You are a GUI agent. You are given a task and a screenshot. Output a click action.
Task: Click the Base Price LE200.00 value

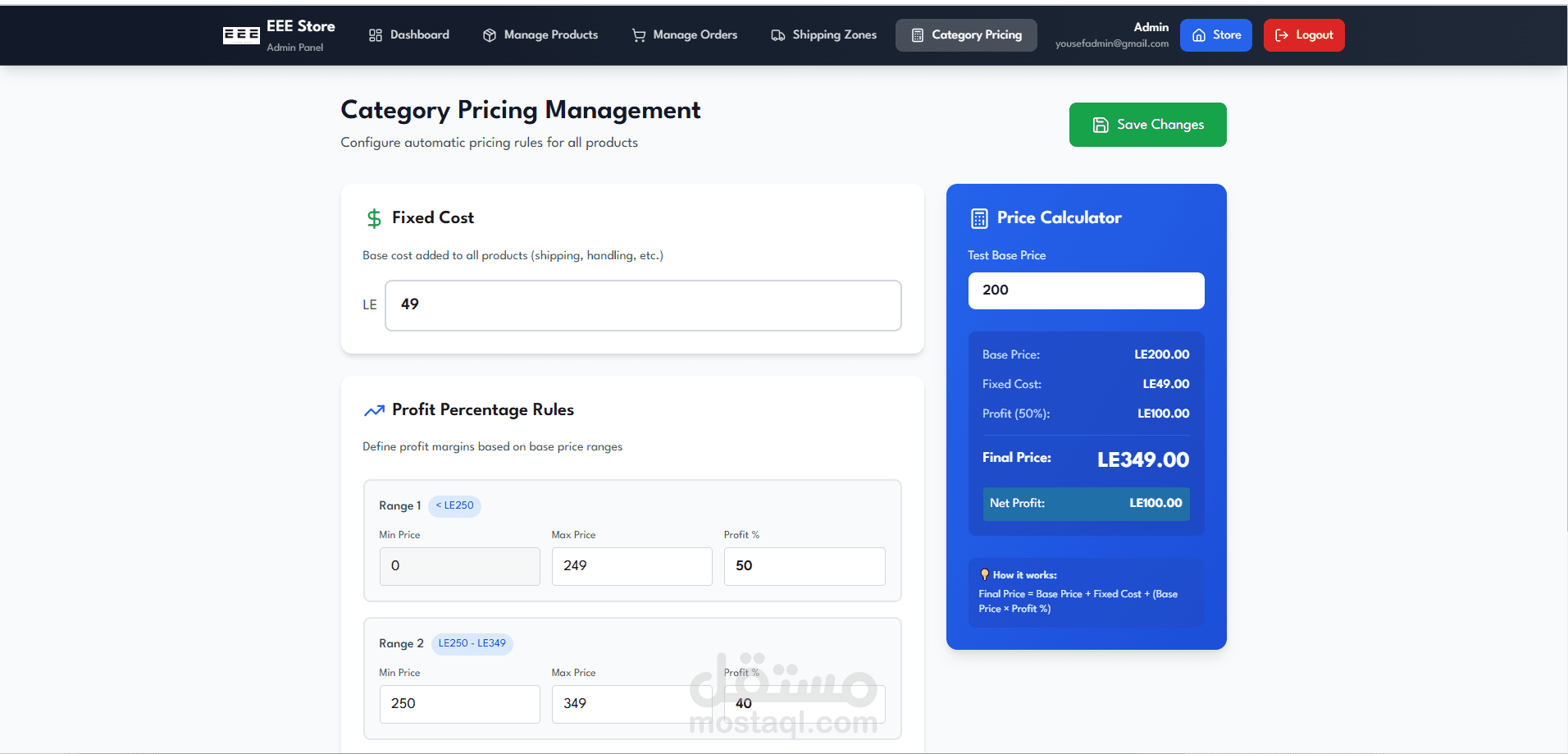(x=1162, y=354)
